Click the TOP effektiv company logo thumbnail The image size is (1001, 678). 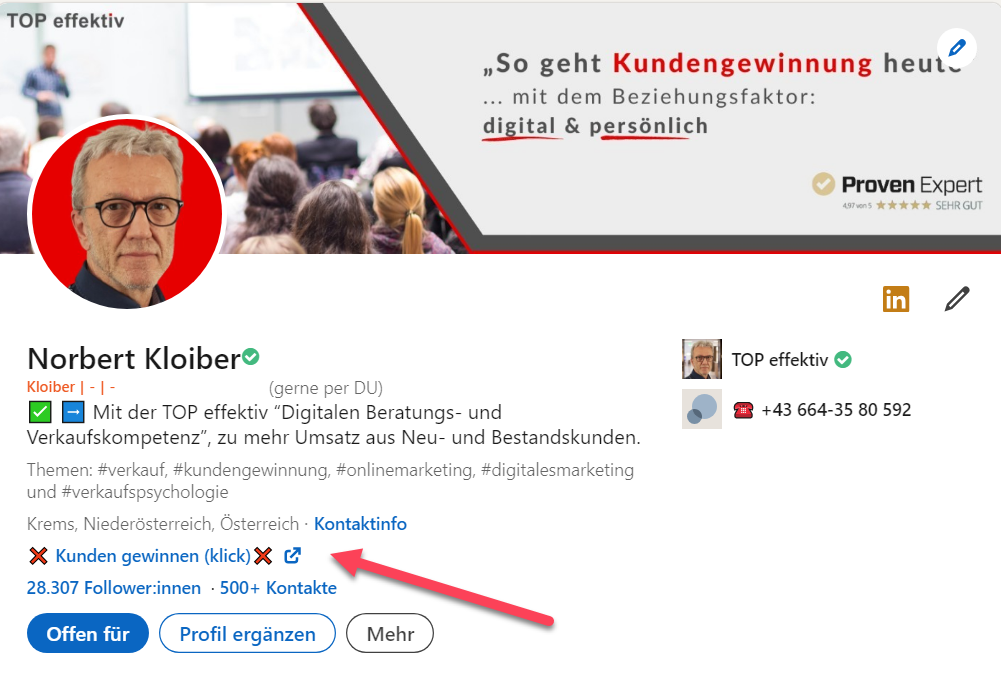[x=702, y=359]
